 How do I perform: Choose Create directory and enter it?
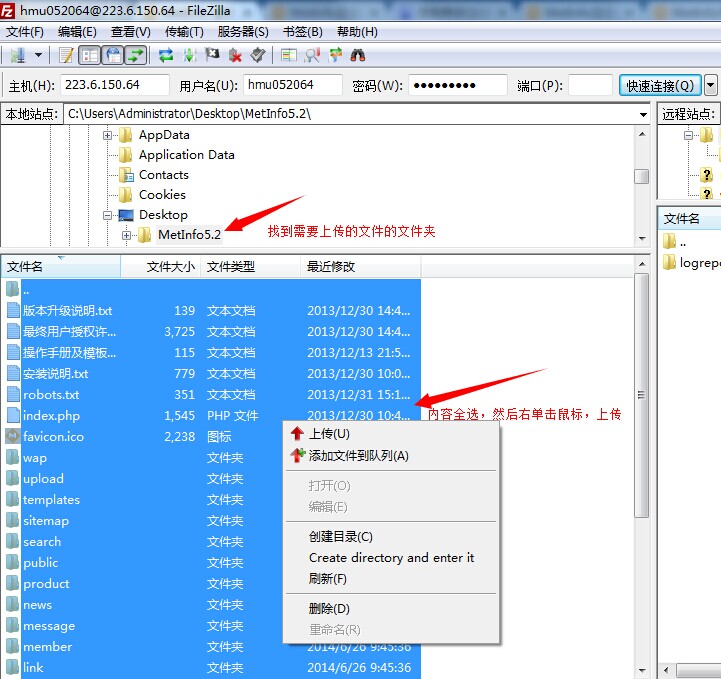391,558
